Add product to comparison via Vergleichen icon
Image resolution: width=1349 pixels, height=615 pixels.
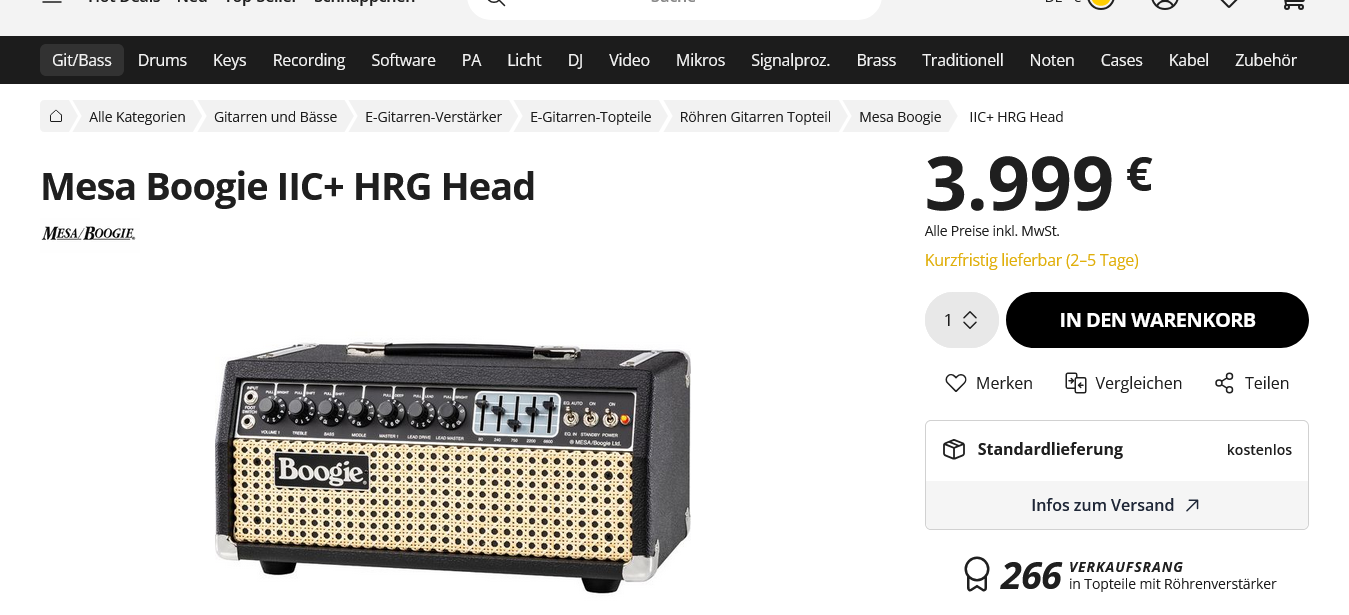tap(1076, 383)
